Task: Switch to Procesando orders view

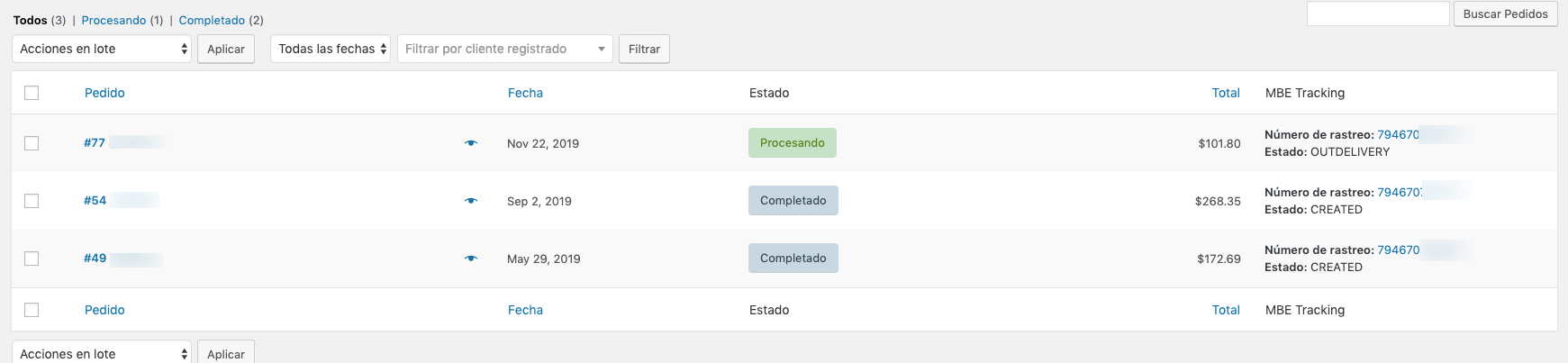Action: pos(113,20)
